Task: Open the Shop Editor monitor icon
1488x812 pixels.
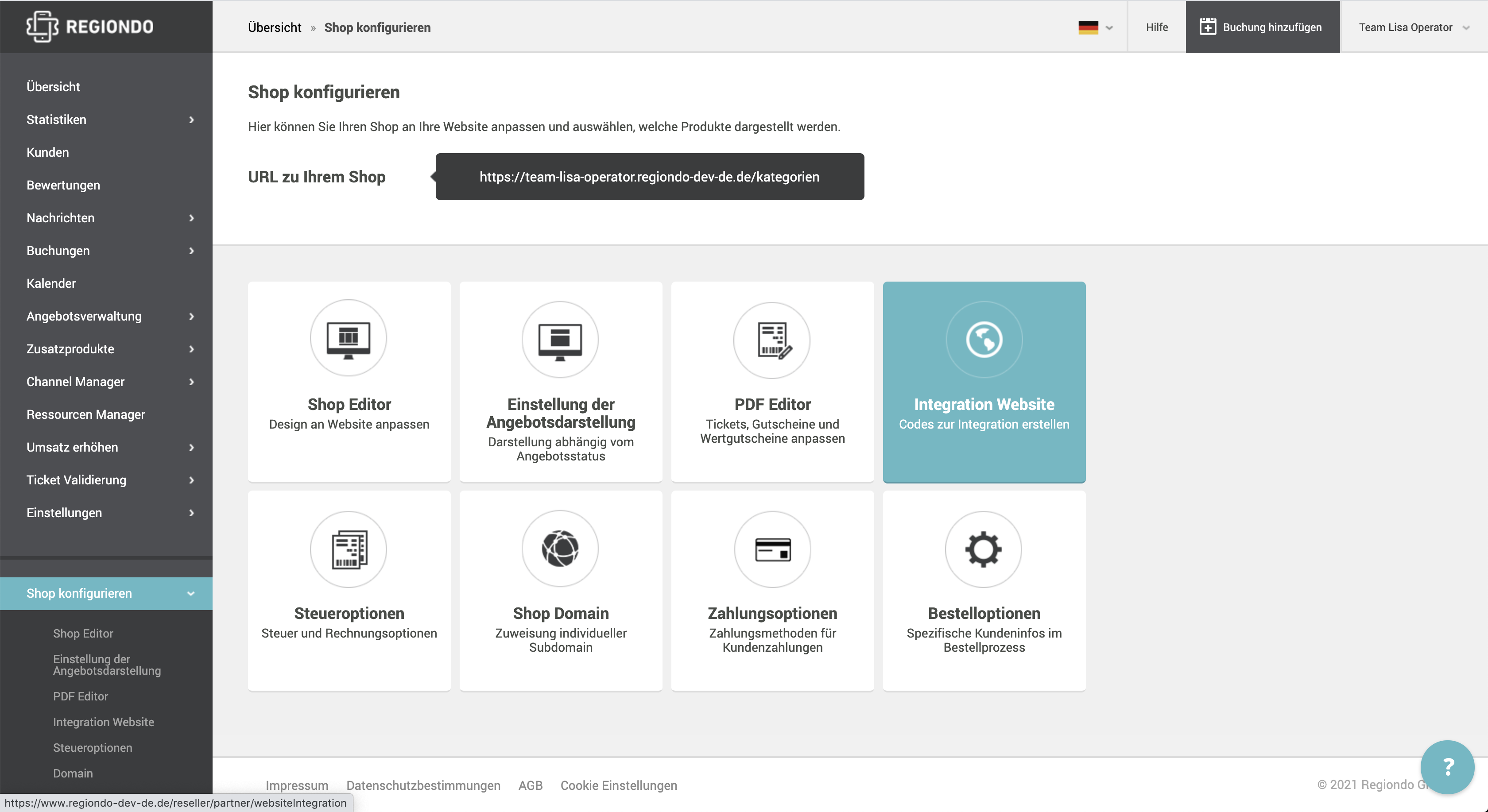Action: click(x=349, y=338)
